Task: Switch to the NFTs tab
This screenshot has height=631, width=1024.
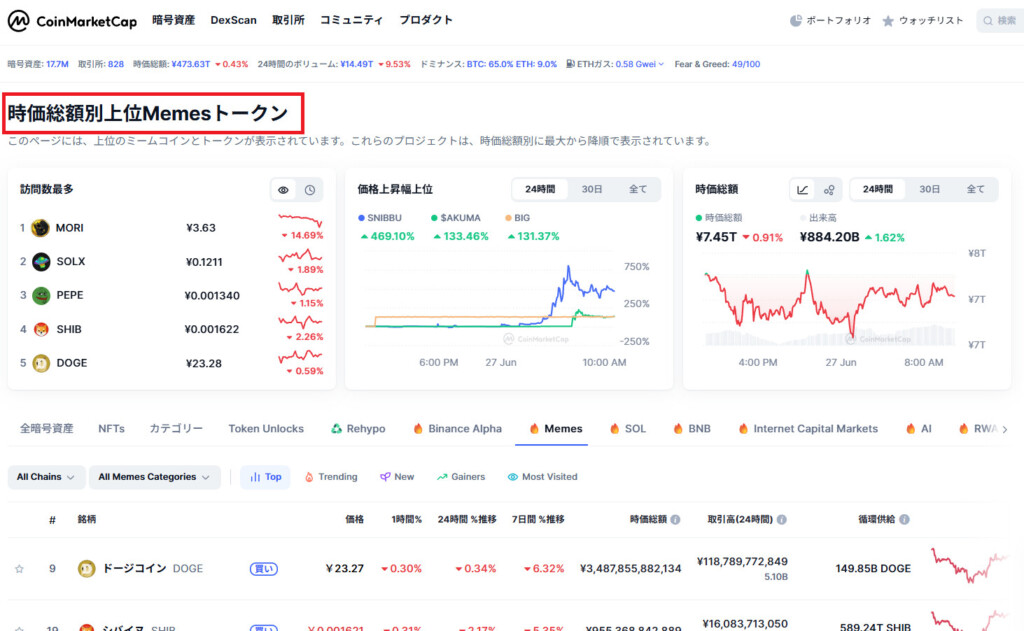Action: tap(111, 429)
